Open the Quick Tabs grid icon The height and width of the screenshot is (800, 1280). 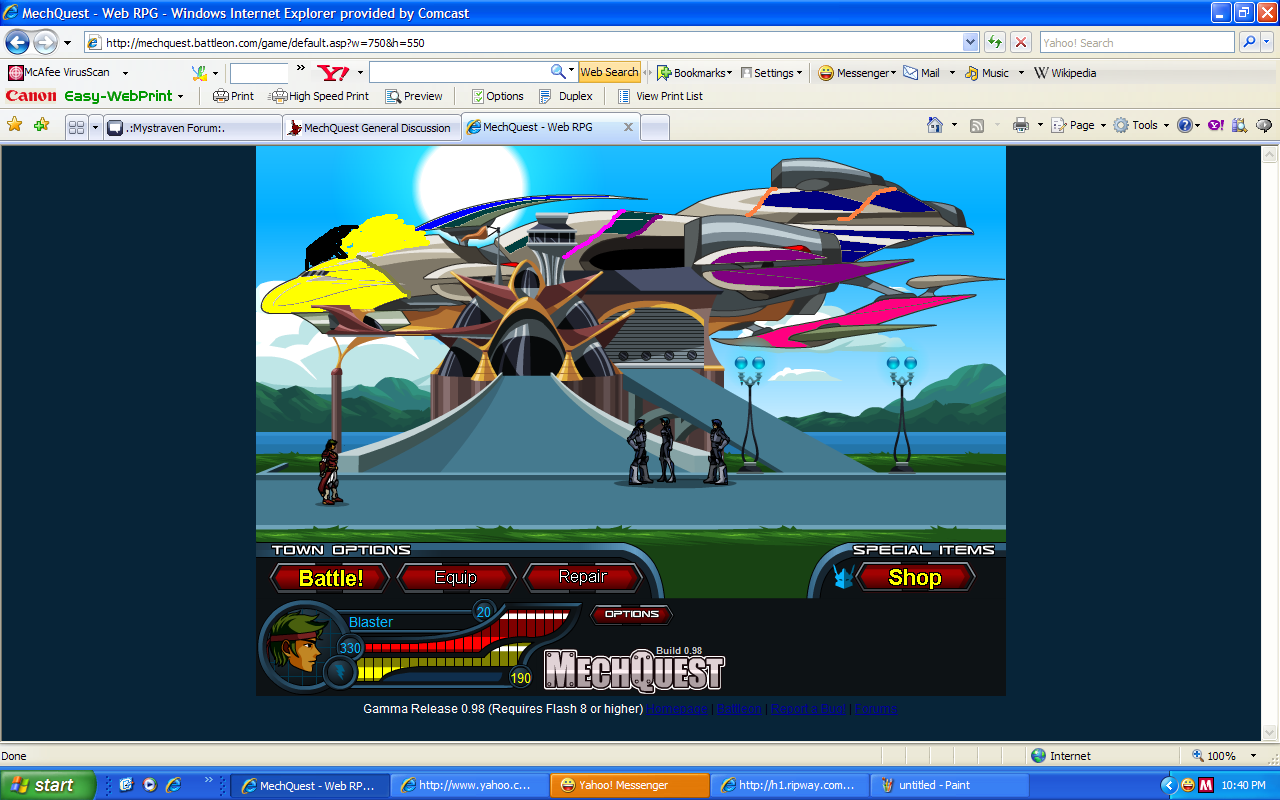(76, 127)
